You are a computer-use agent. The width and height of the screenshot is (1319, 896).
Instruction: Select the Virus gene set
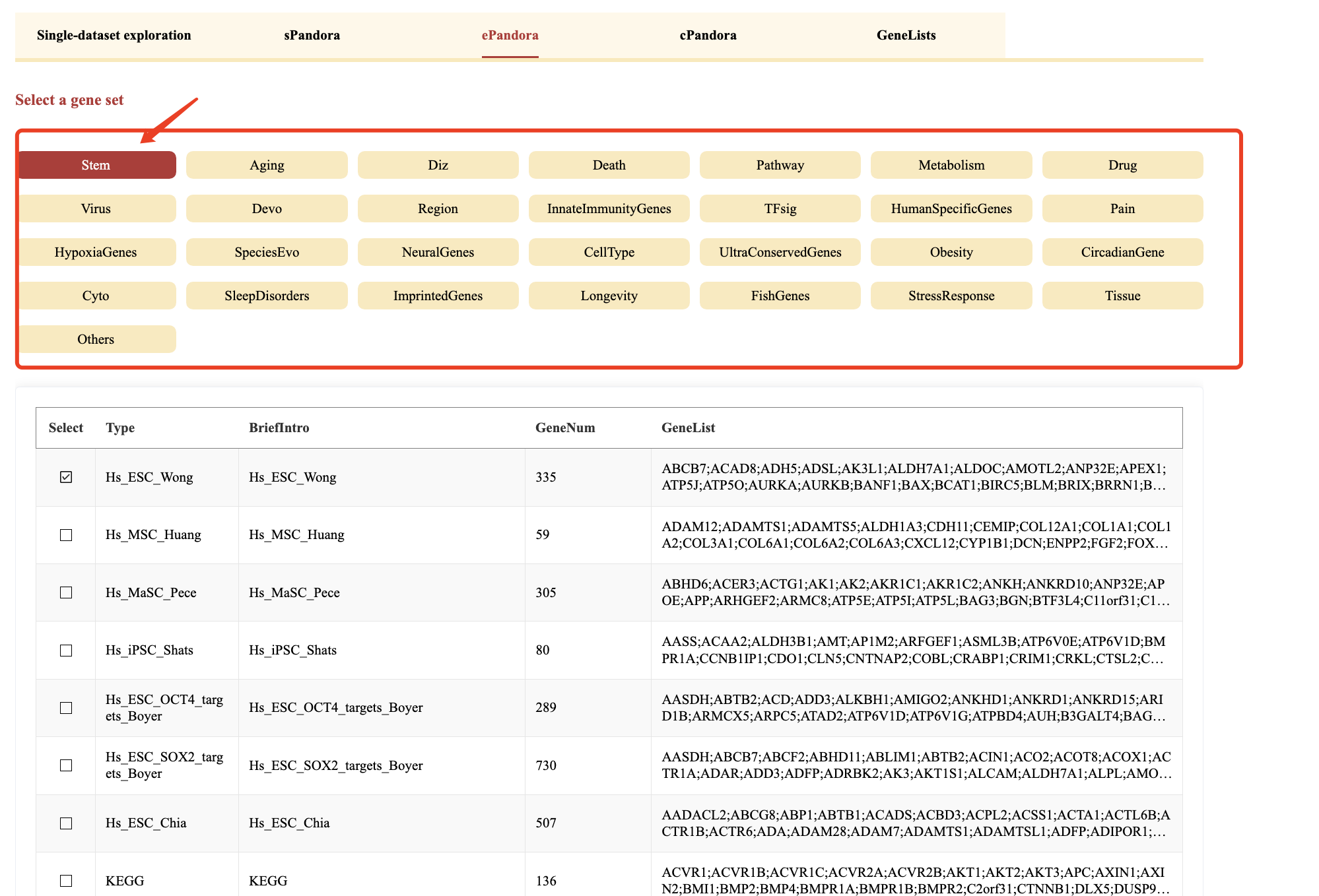pos(96,208)
